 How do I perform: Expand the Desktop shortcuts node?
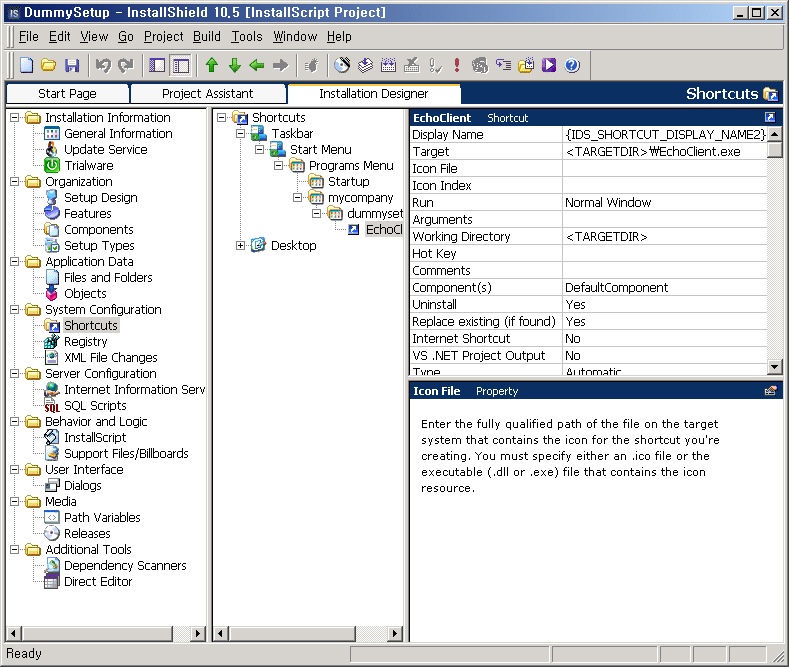(x=241, y=245)
